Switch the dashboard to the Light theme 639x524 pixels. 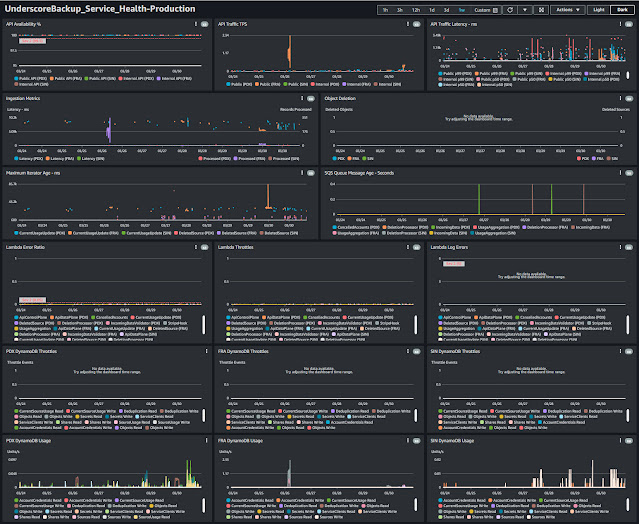click(x=599, y=10)
